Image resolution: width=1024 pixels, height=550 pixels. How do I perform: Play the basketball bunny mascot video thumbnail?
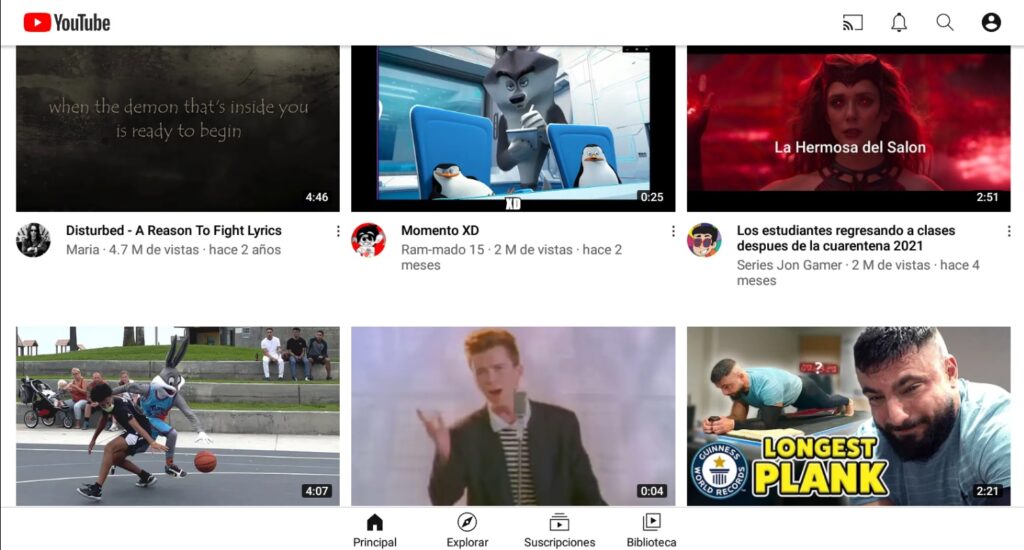[178, 415]
